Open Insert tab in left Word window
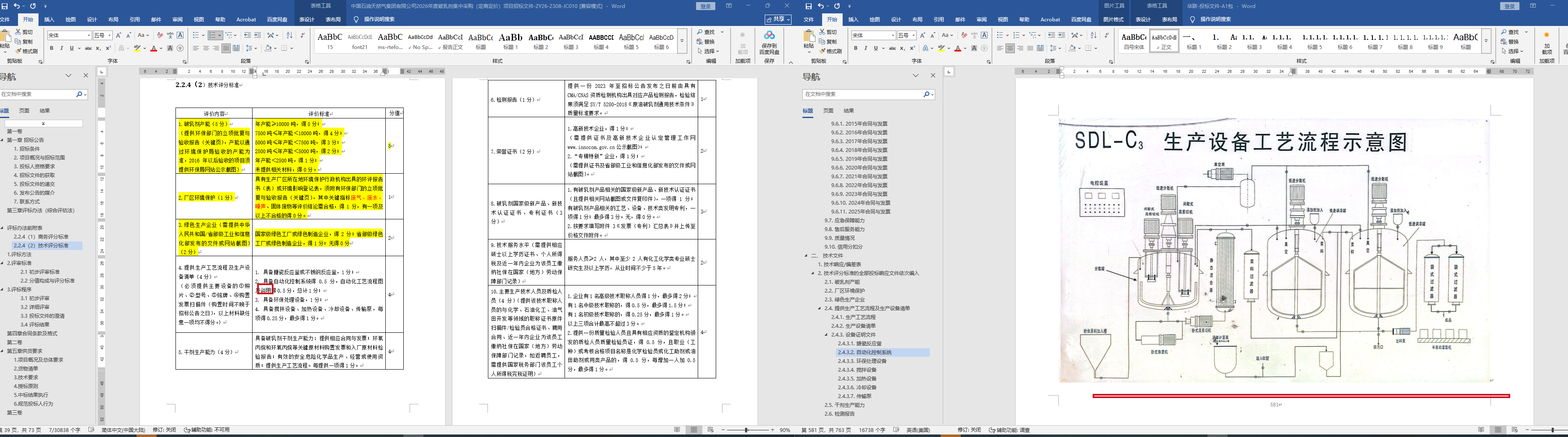1568x437 pixels. click(x=49, y=20)
